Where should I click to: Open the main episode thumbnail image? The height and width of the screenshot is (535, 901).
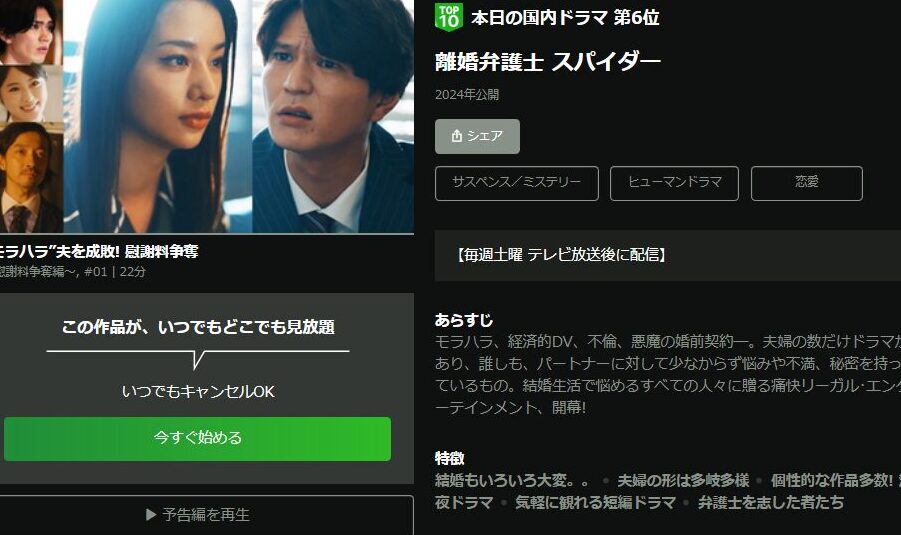[x=238, y=116]
